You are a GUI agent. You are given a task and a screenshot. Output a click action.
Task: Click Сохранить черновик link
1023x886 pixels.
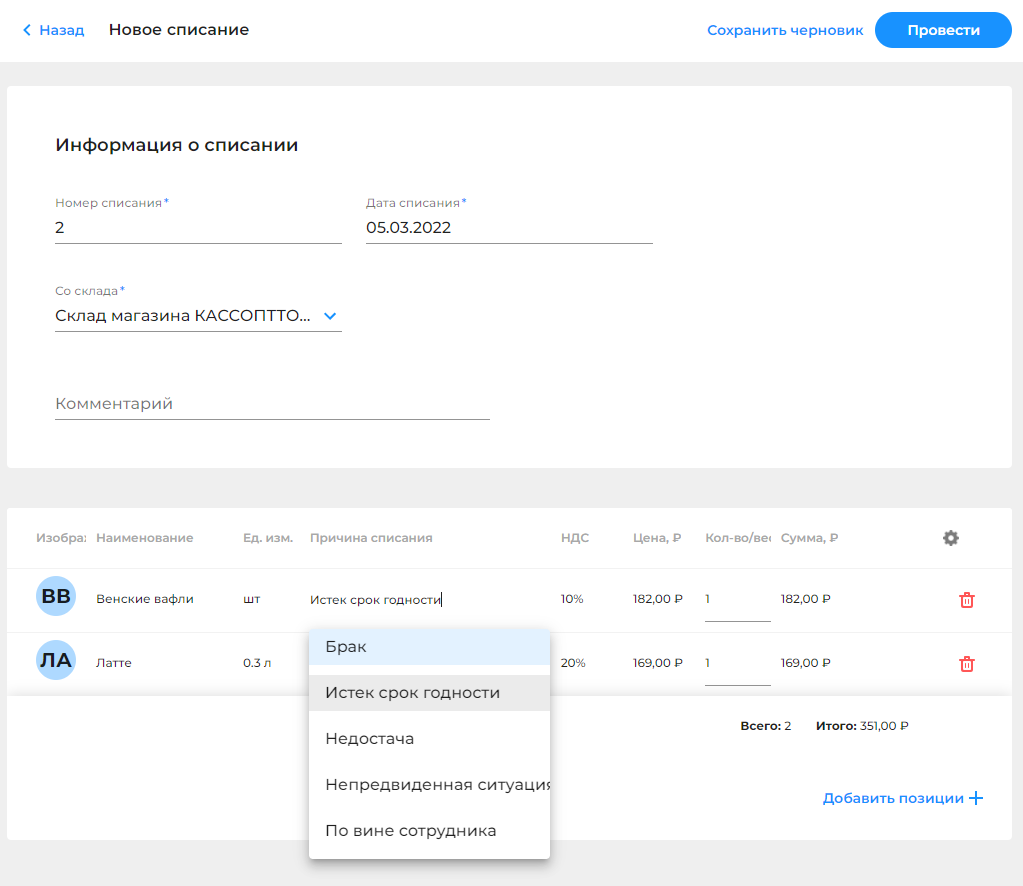tap(784, 30)
